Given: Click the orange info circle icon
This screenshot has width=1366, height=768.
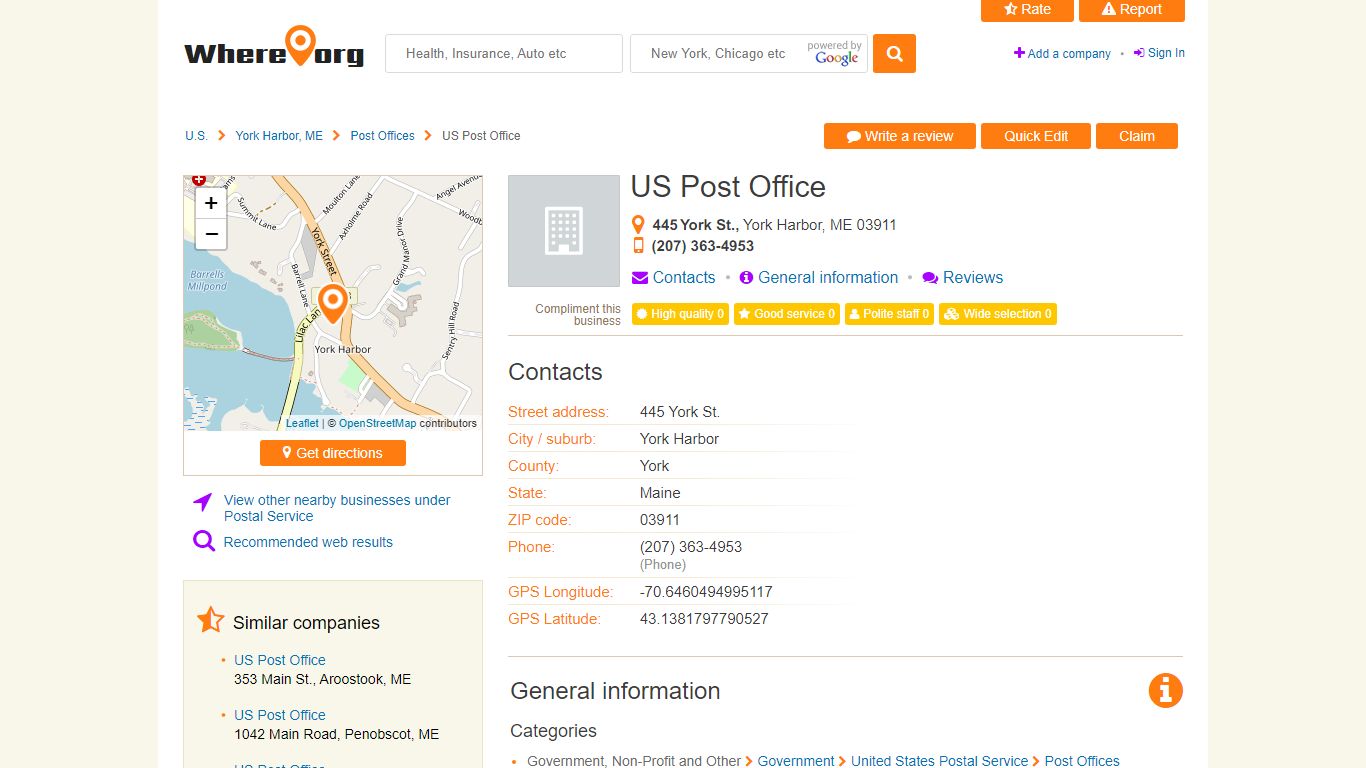Looking at the screenshot, I should 1165,690.
